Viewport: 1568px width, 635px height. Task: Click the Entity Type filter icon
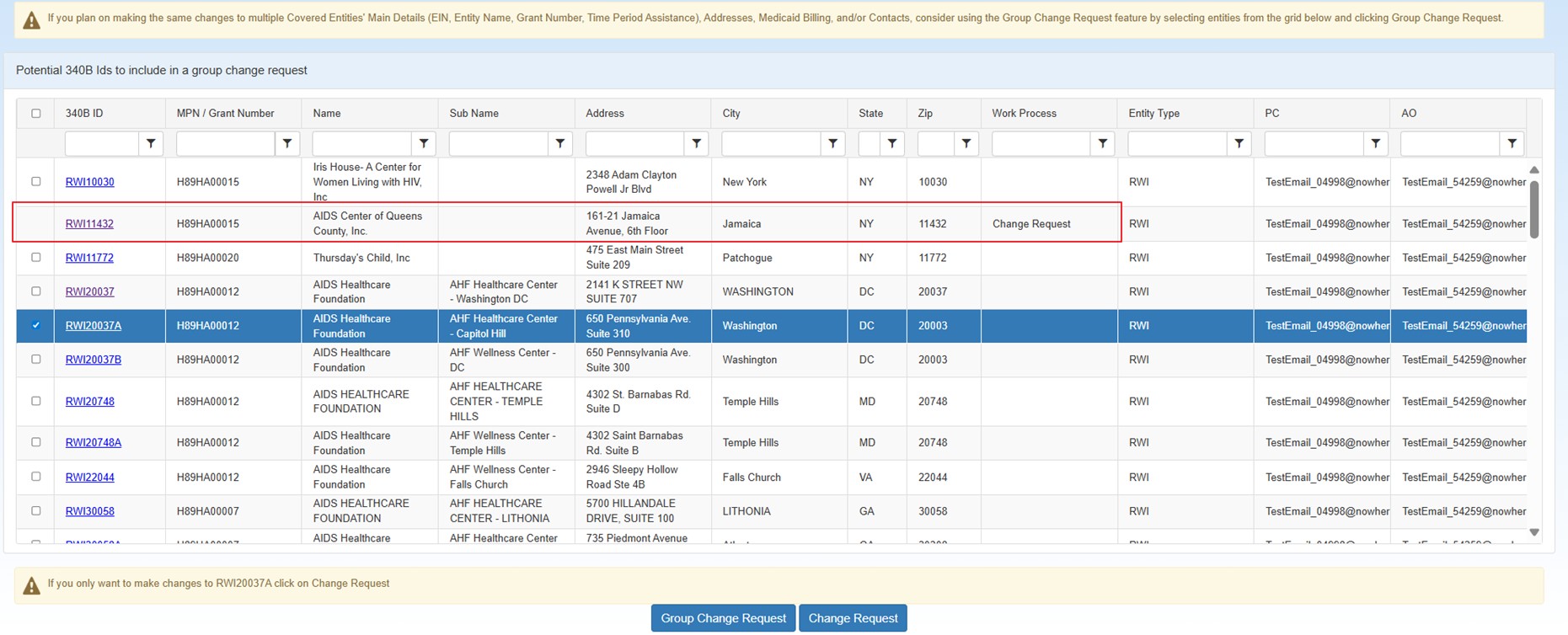click(x=1239, y=144)
